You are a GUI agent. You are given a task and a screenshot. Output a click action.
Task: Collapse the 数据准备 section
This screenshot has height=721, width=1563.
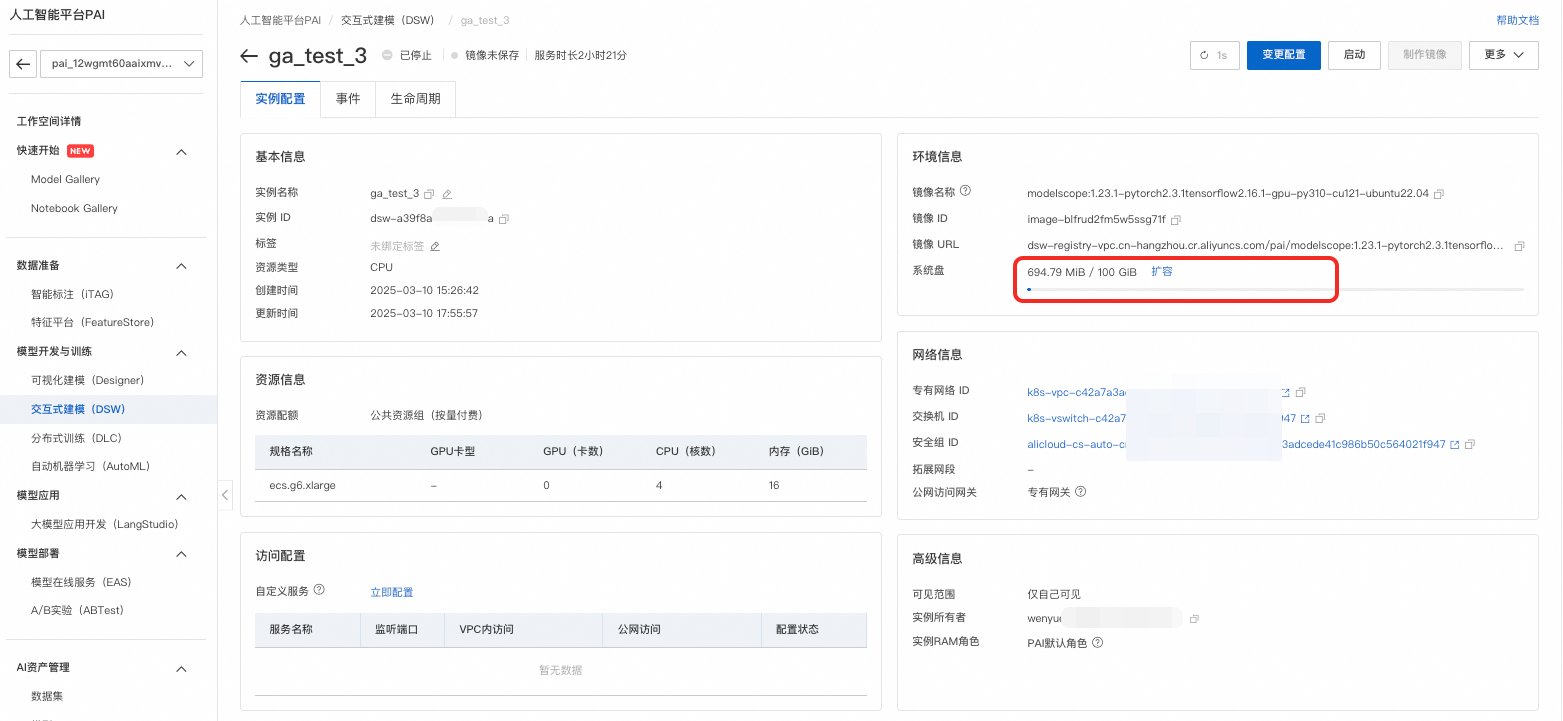pos(181,266)
